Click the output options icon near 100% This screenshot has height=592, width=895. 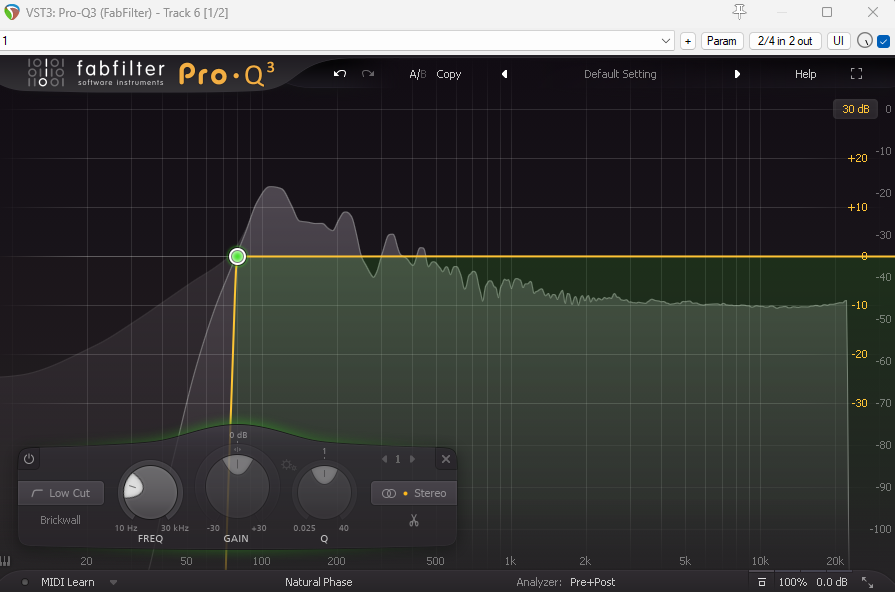[x=761, y=582]
